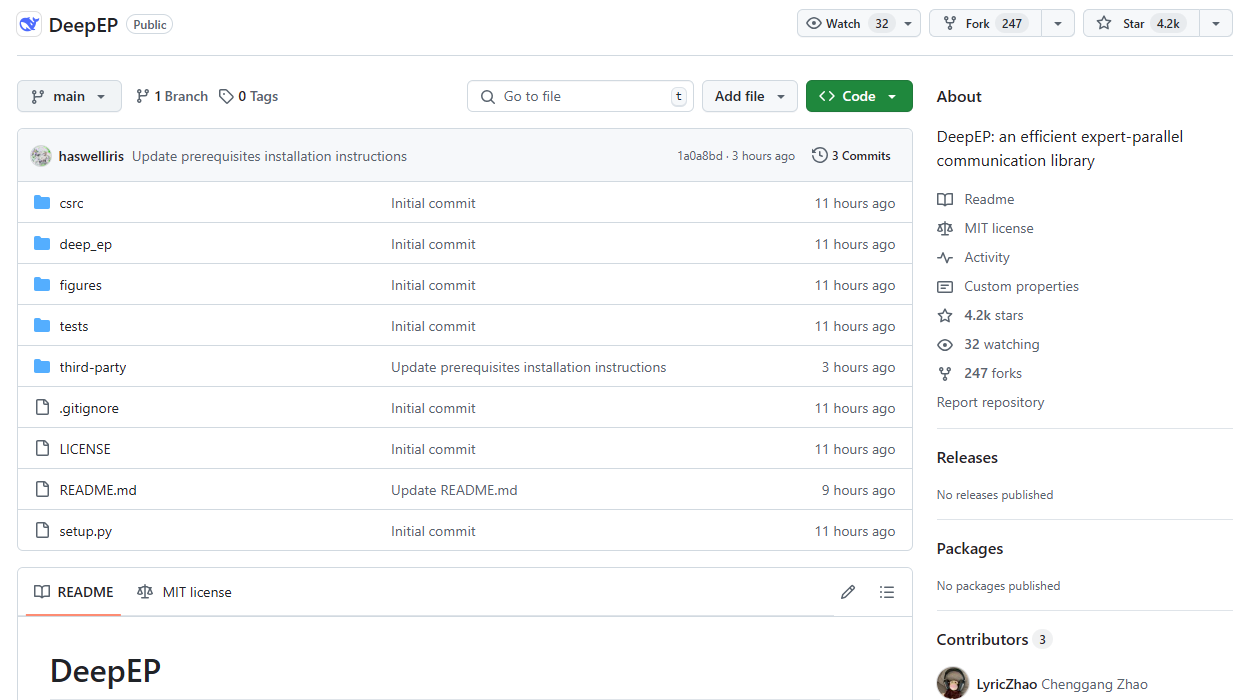Open the figures folder
The width and height of the screenshot is (1252, 700).
81,285
